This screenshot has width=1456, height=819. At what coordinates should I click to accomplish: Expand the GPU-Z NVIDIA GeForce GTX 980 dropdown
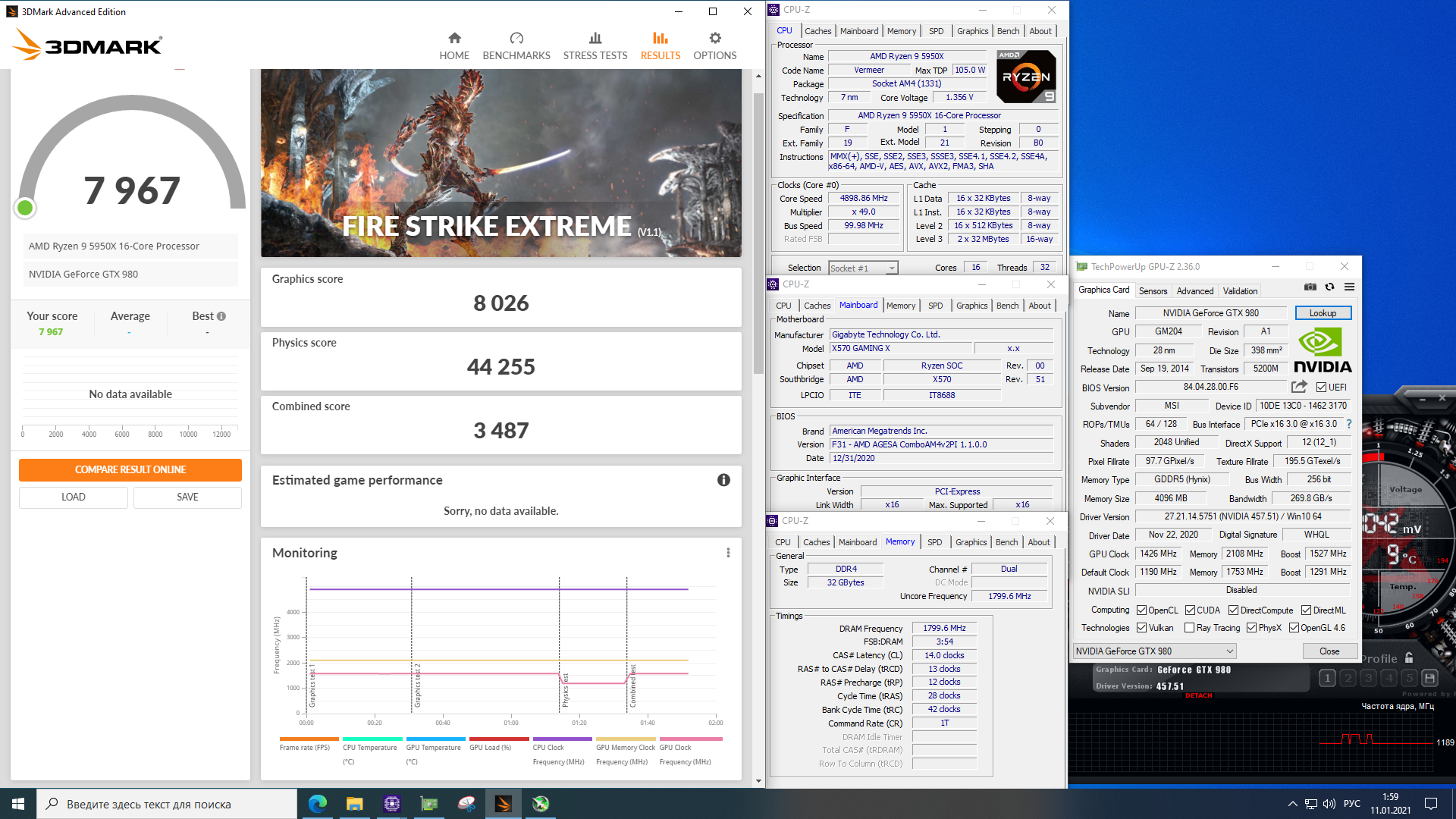coord(1155,651)
